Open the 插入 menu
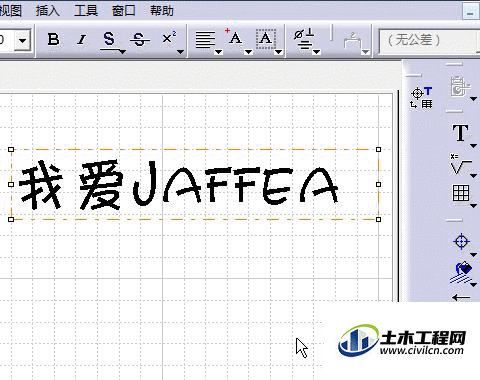480x380 pixels. tap(47, 11)
